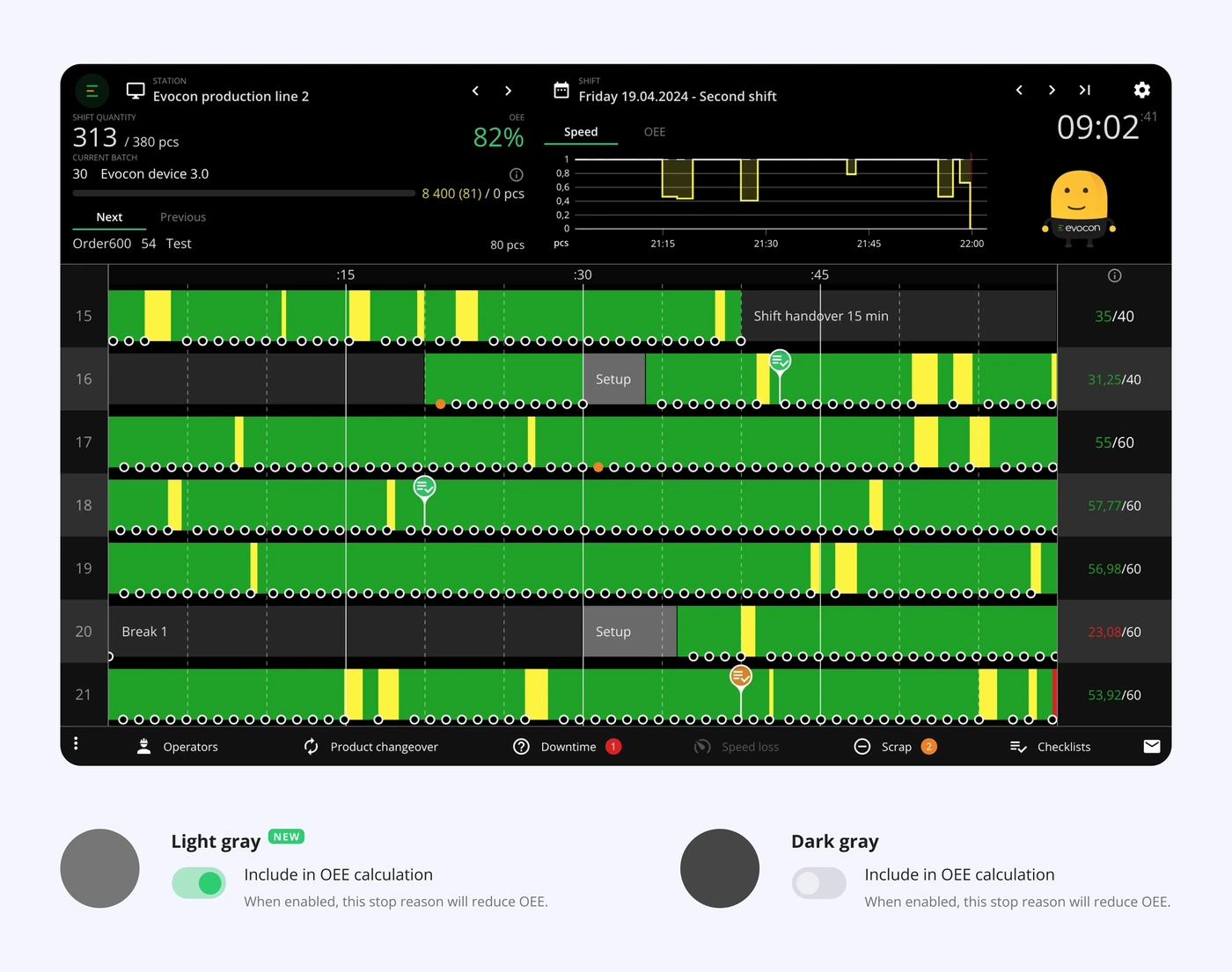
Task: Click the 09:02 clock display
Action: [1098, 128]
